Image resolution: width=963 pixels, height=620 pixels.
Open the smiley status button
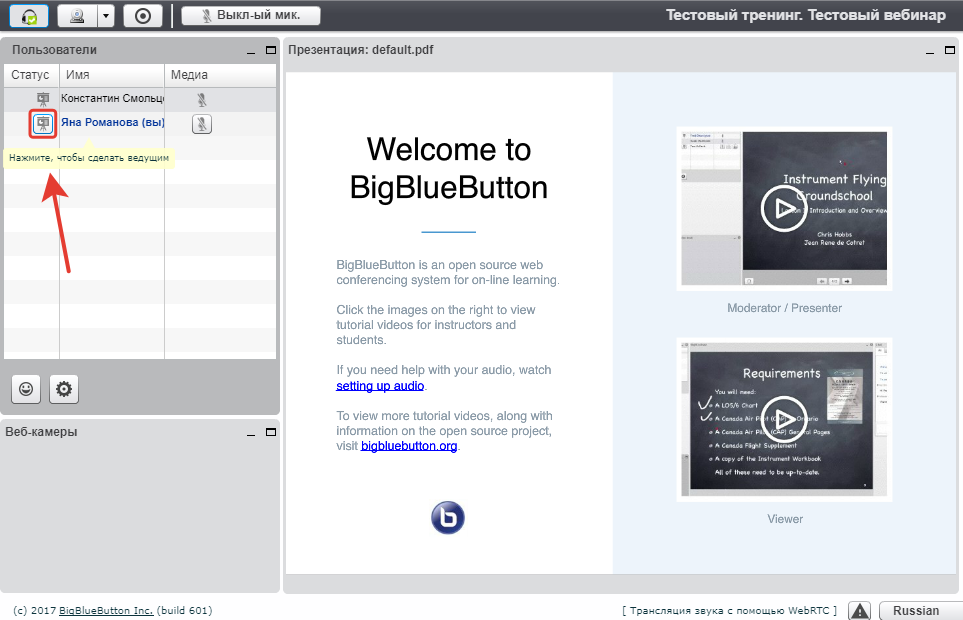(26, 389)
